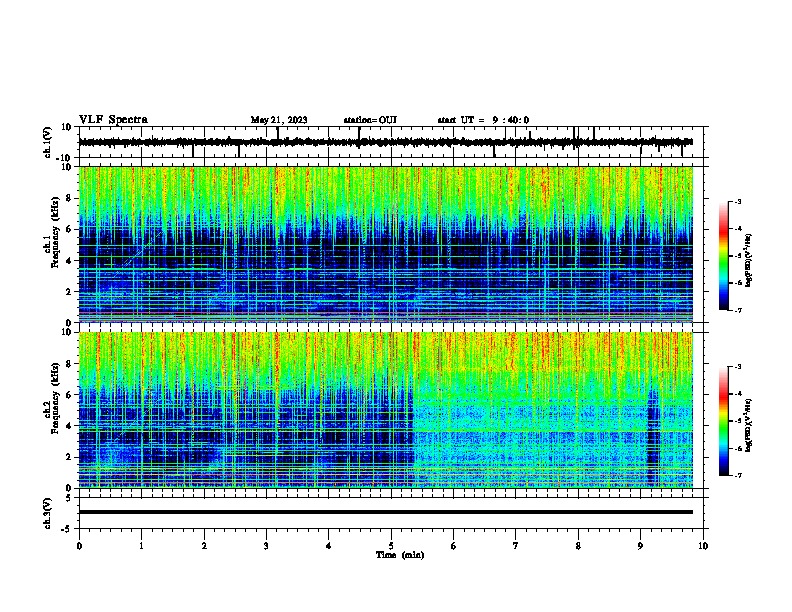792x612 pixels.
Task: Click the ch.1 "Frequency (kHz)" axis label
Action: coord(55,233)
